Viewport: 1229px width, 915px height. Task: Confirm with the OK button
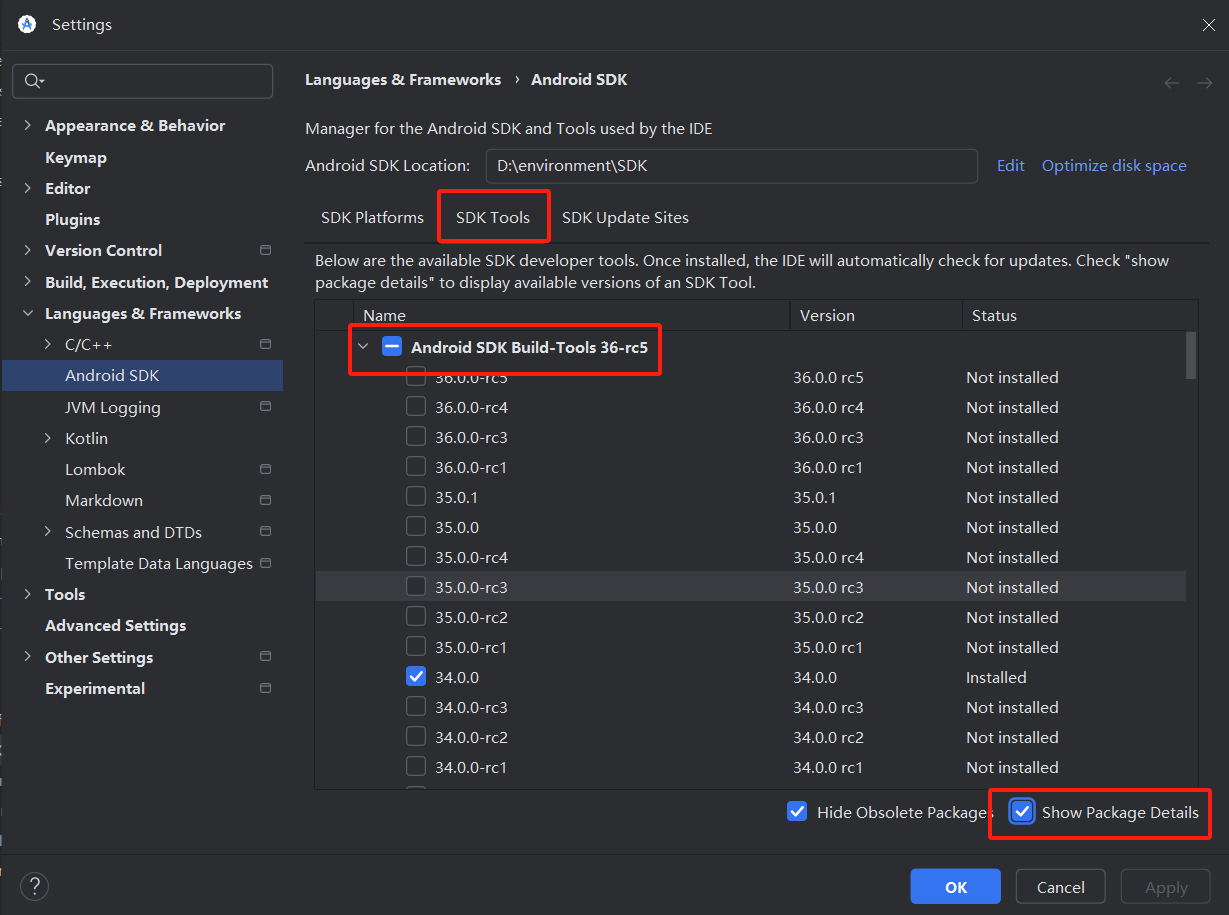click(956, 887)
